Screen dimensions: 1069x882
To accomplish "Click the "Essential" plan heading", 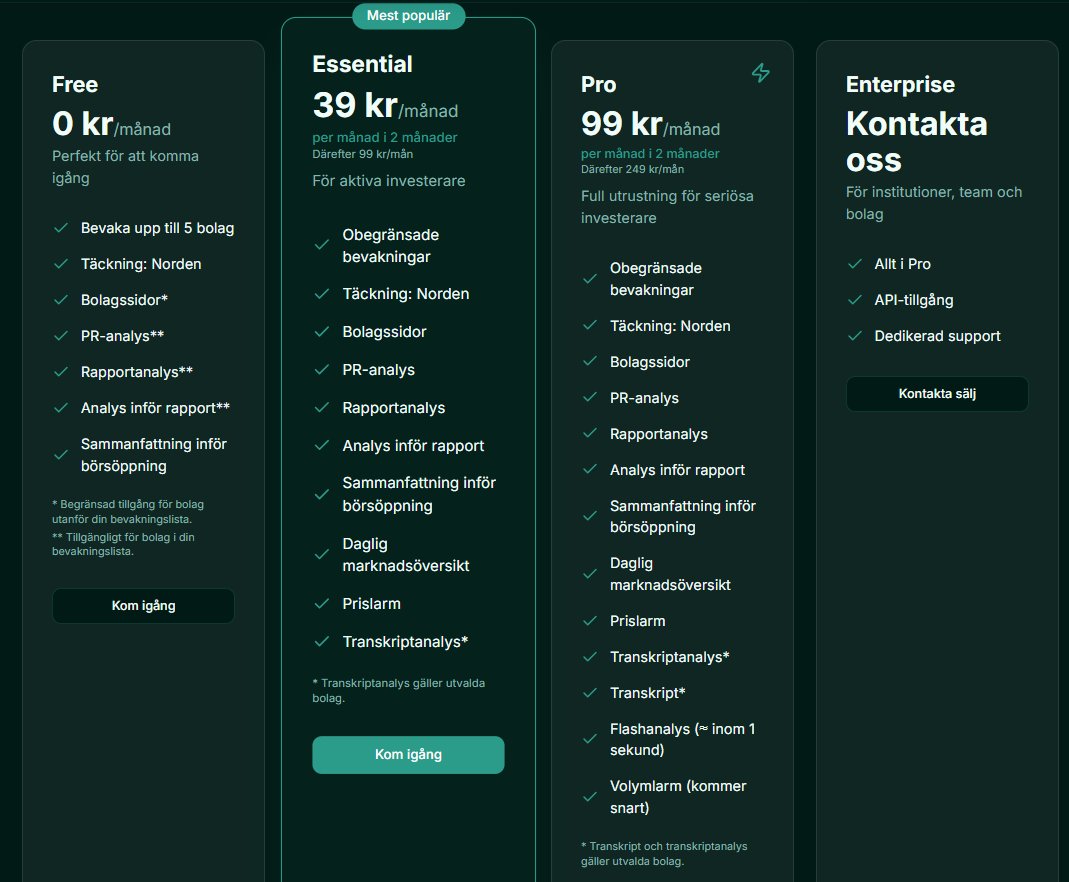I will tap(362, 64).
